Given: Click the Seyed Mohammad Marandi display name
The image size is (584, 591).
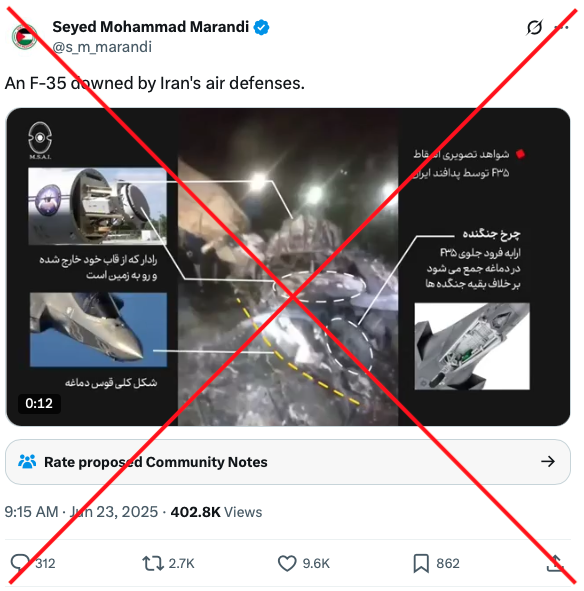Looking at the screenshot, I should pos(150,27).
